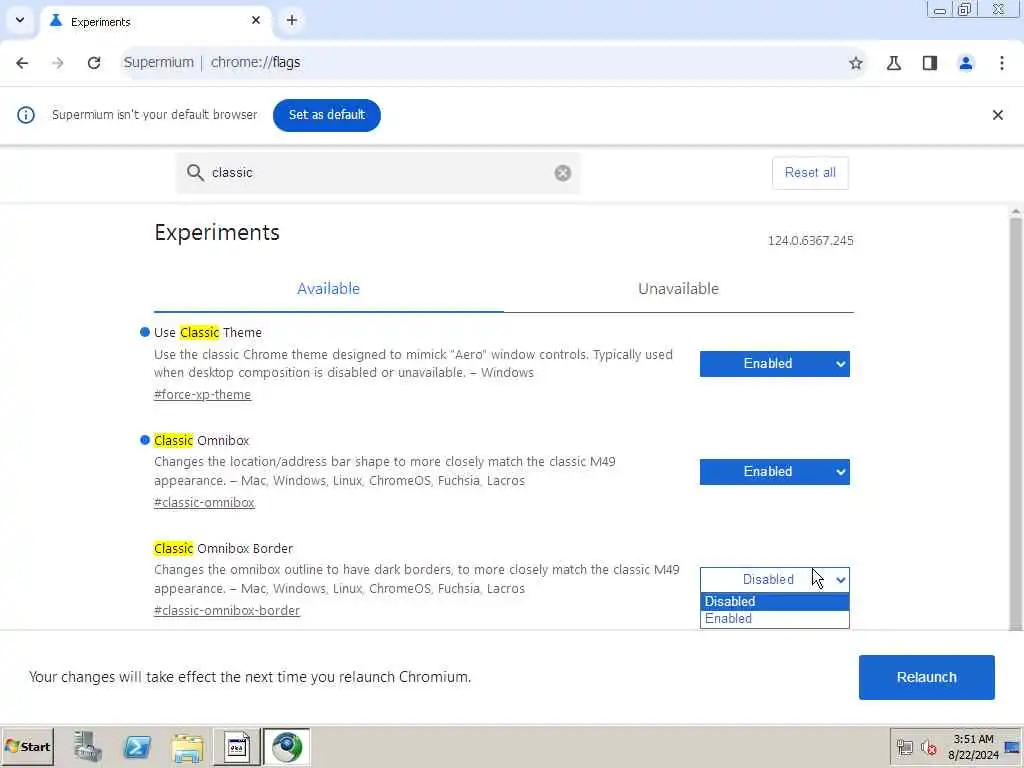Set Supermium as default browser

pos(327,115)
